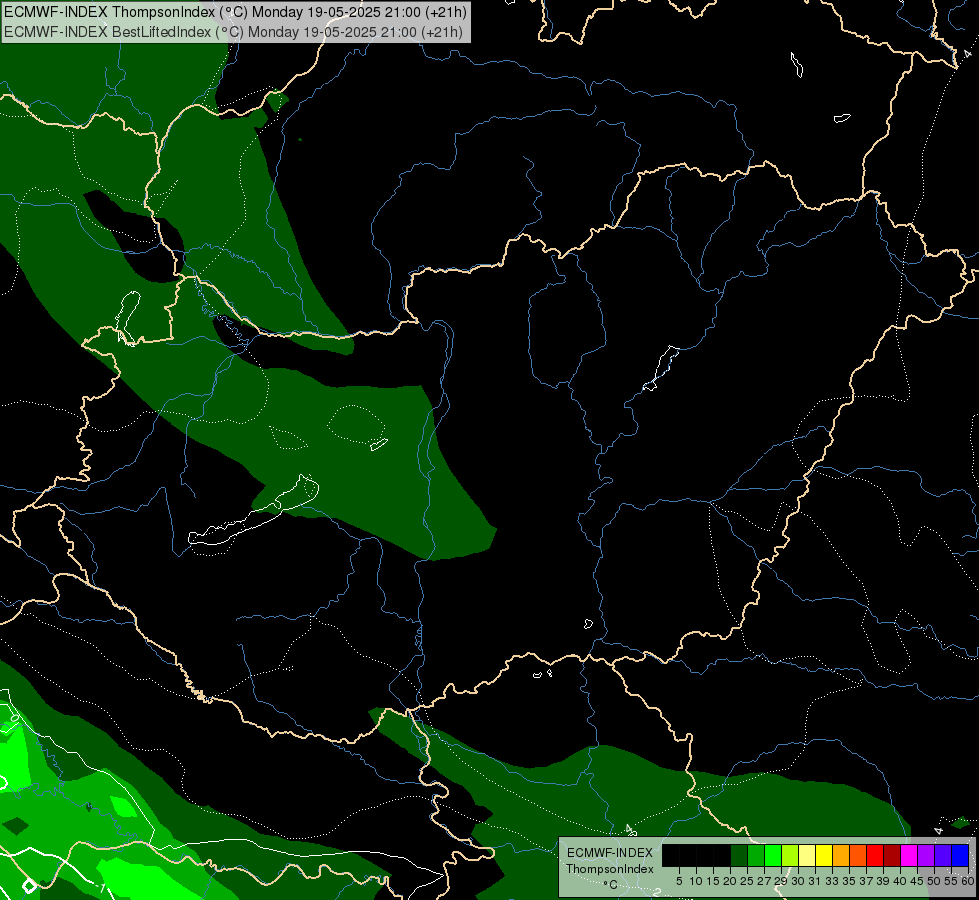Click the legend tick value 39
This screenshot has height=900, width=979.
[x=883, y=881]
